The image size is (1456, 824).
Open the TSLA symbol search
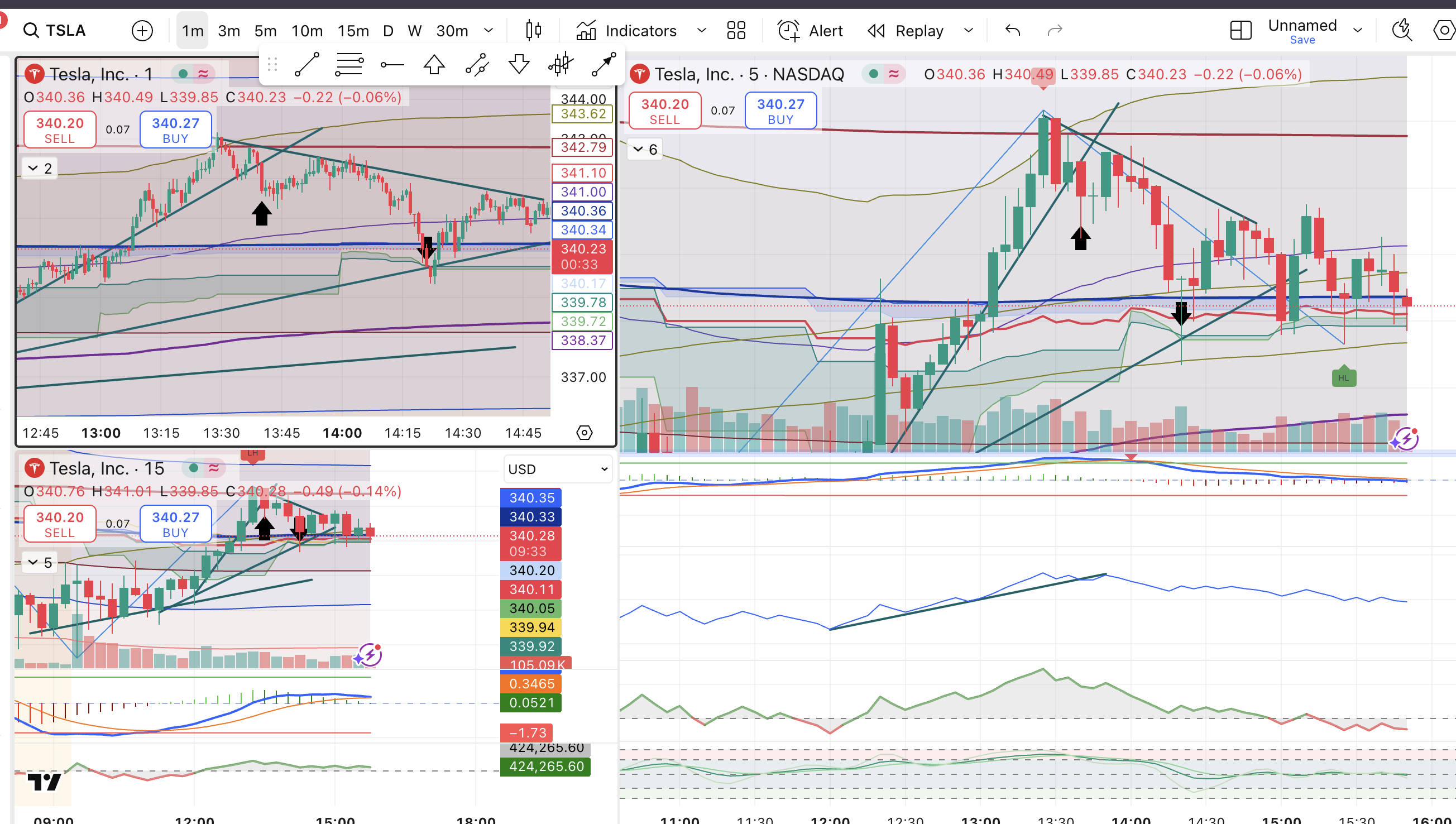click(54, 30)
